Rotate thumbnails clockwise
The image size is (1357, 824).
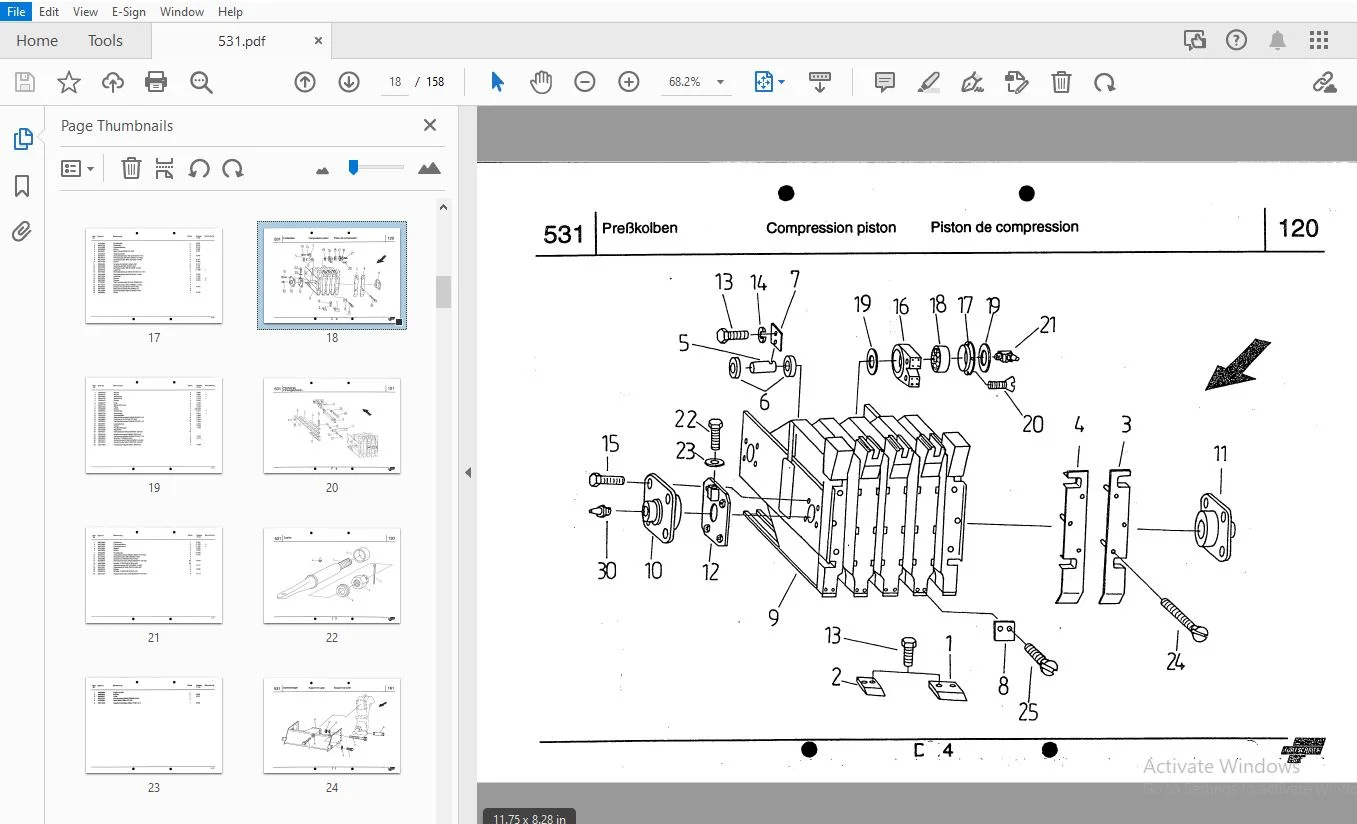pos(233,168)
